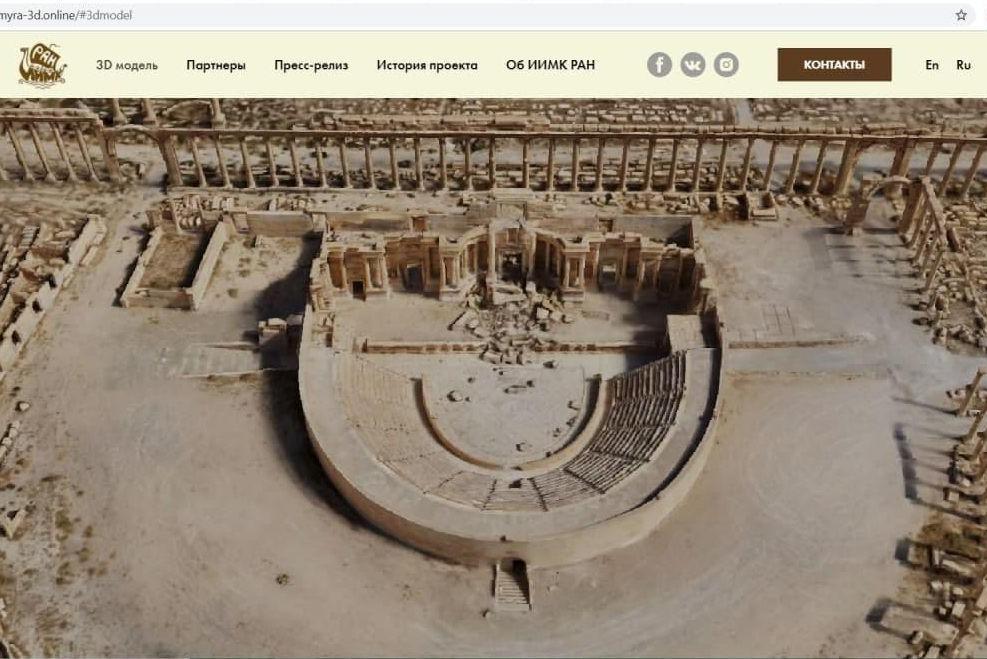Select История проекта in navigation
Image resolution: width=987 pixels, height=659 pixels.
click(x=427, y=65)
